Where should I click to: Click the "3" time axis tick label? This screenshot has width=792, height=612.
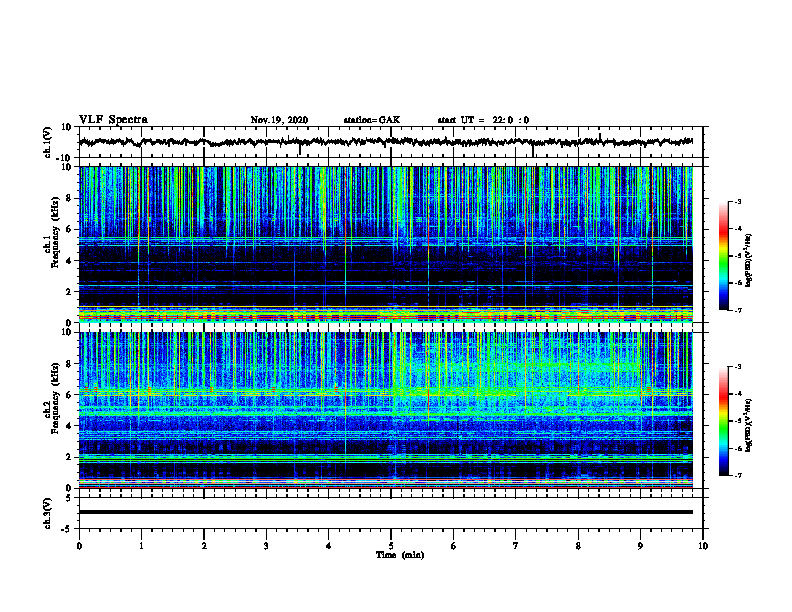[x=266, y=546]
